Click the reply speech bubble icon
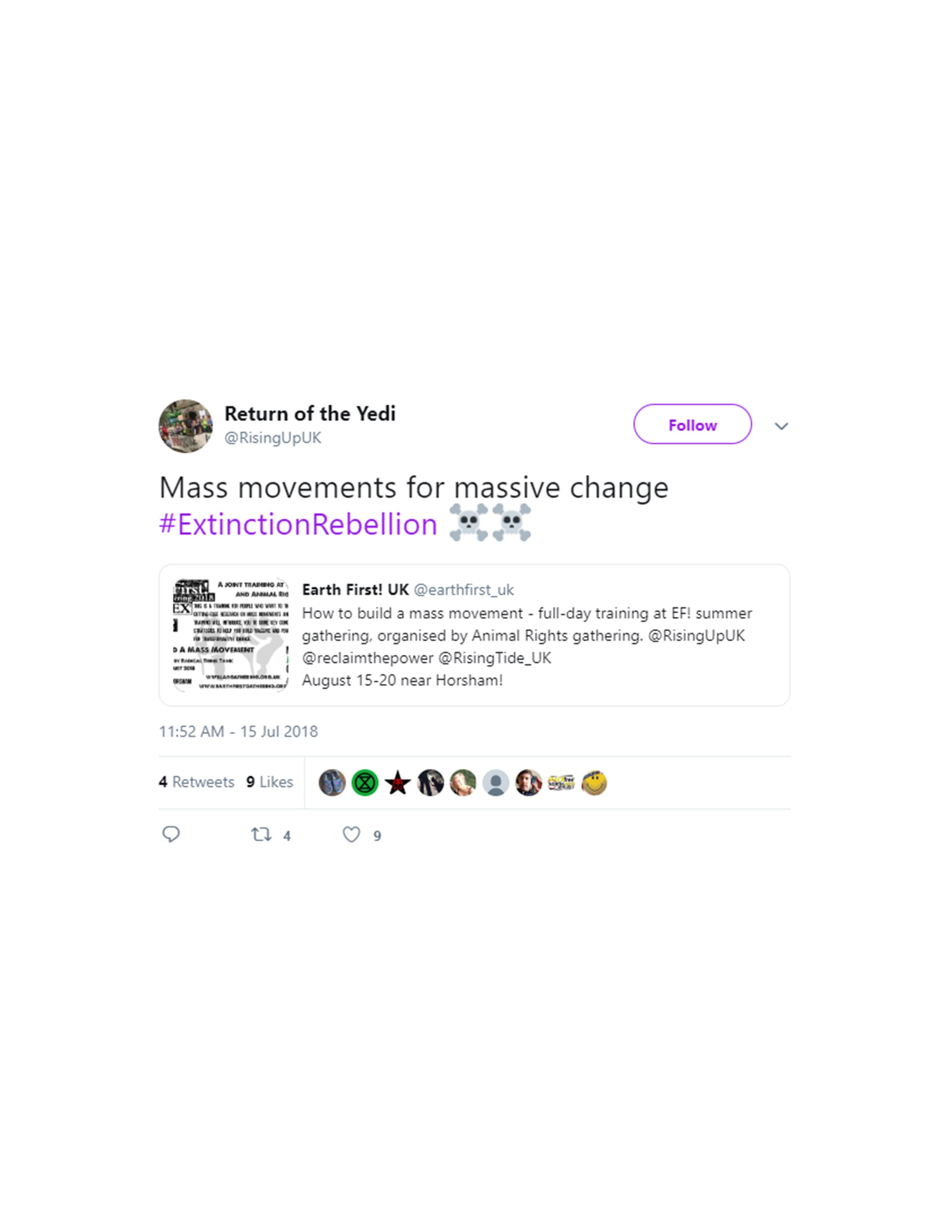The height and width of the screenshot is (1232, 952). tap(171, 834)
